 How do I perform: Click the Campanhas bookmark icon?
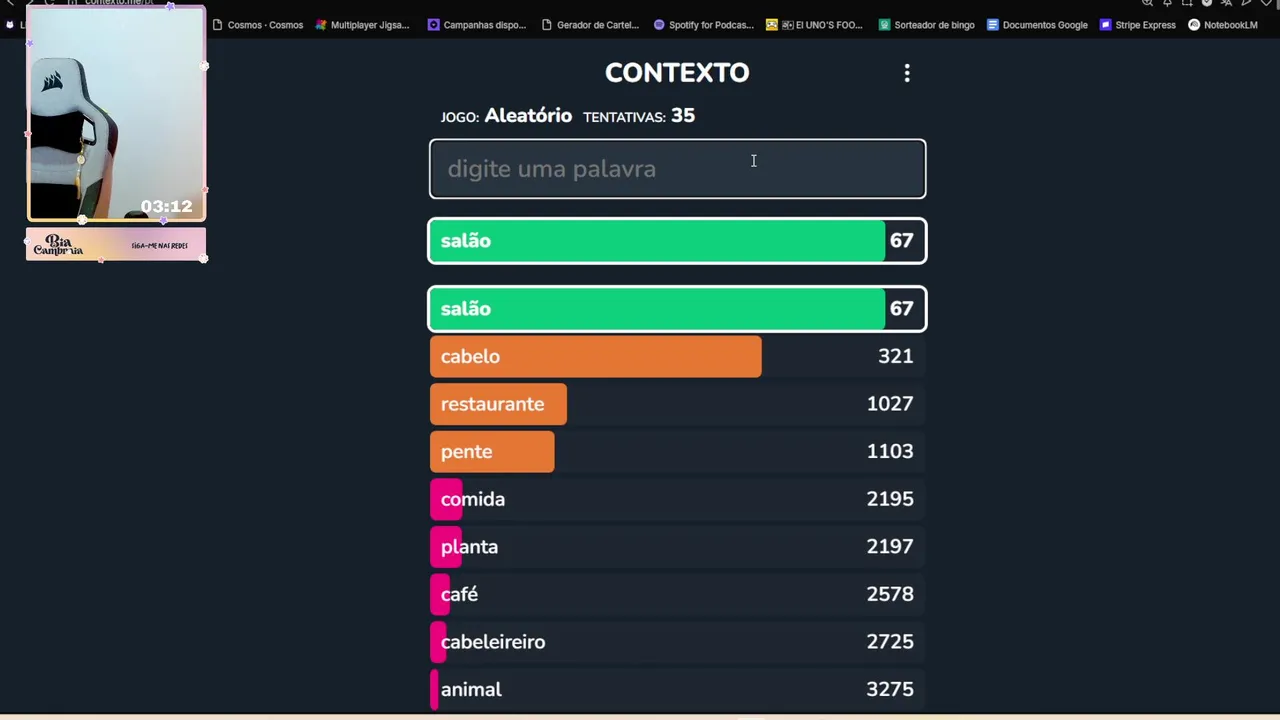tap(433, 25)
